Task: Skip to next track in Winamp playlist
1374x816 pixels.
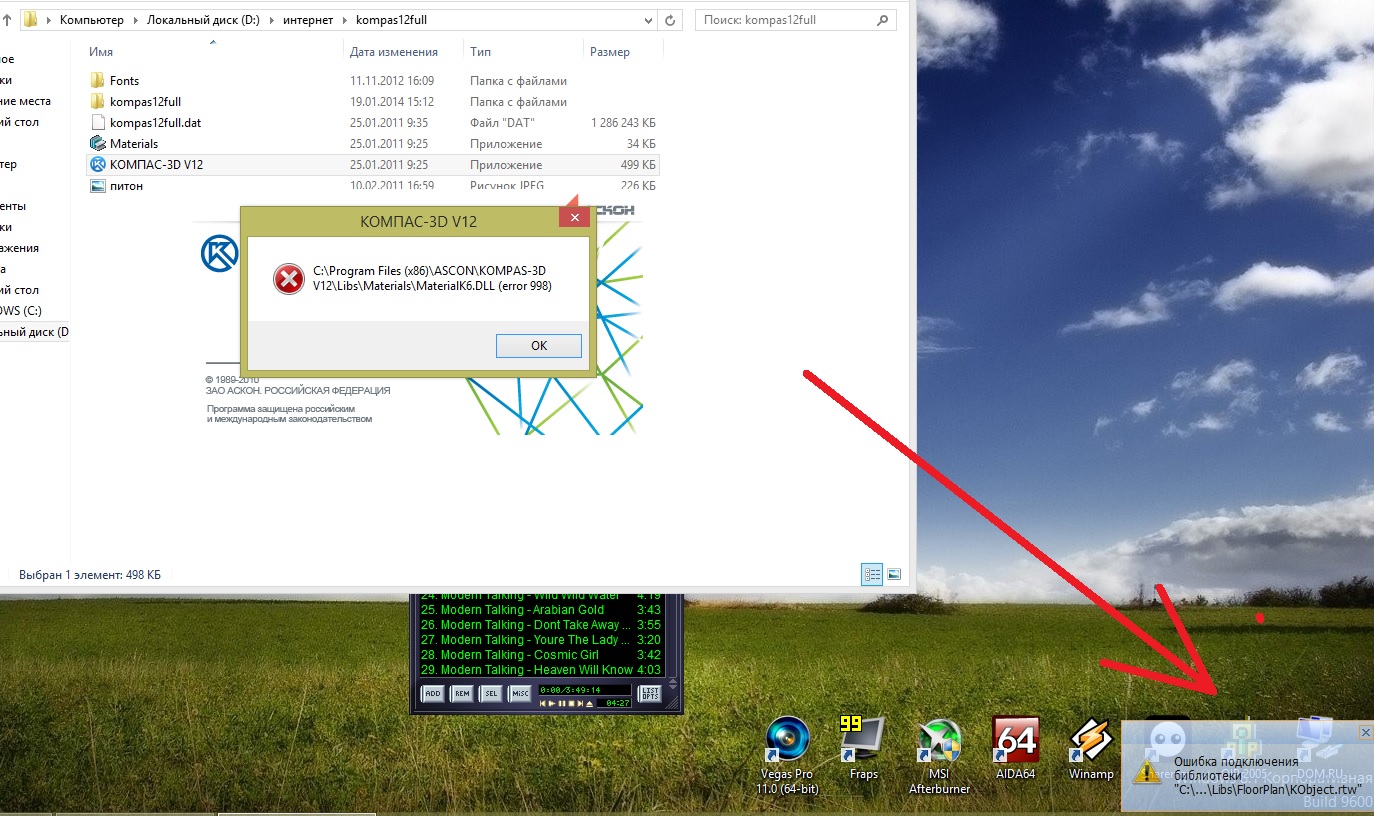Action: point(580,704)
